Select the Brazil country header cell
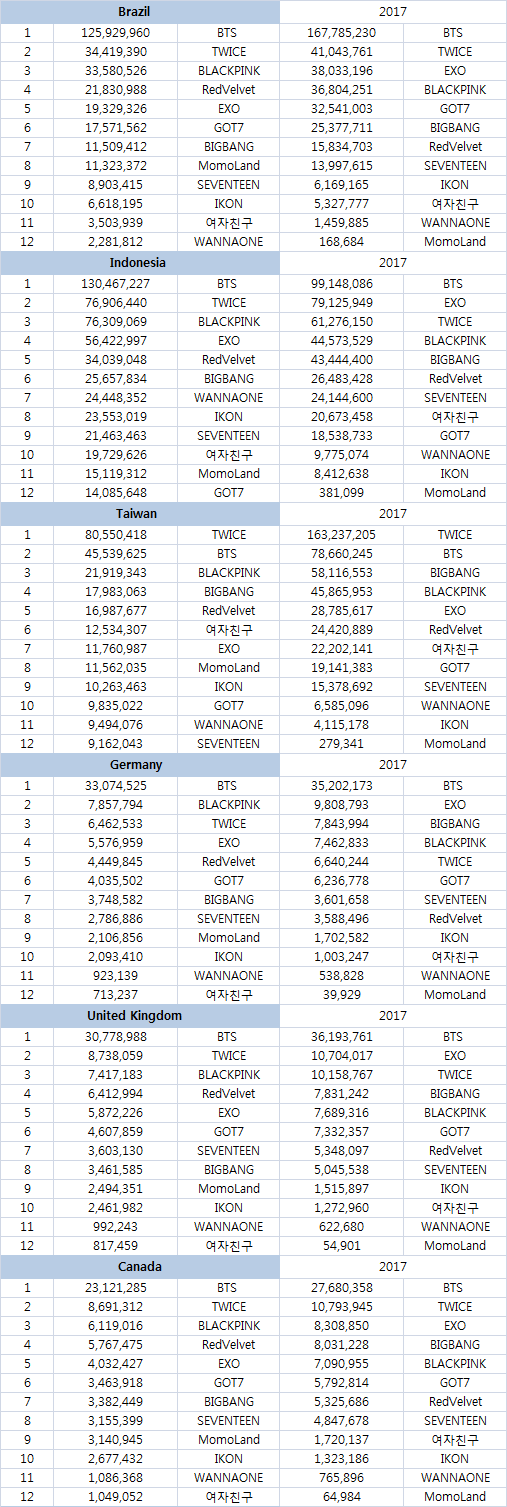This screenshot has width=507, height=1507. (x=141, y=13)
